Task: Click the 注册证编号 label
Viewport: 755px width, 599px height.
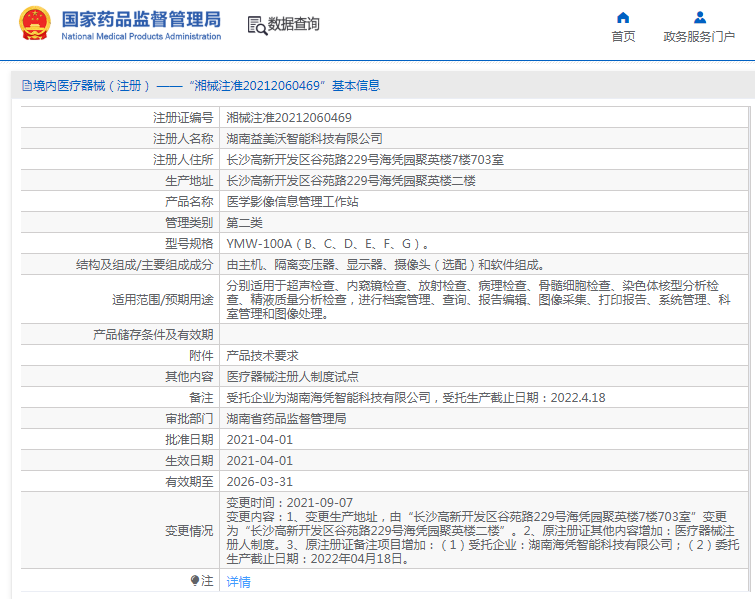Action: pos(183,117)
